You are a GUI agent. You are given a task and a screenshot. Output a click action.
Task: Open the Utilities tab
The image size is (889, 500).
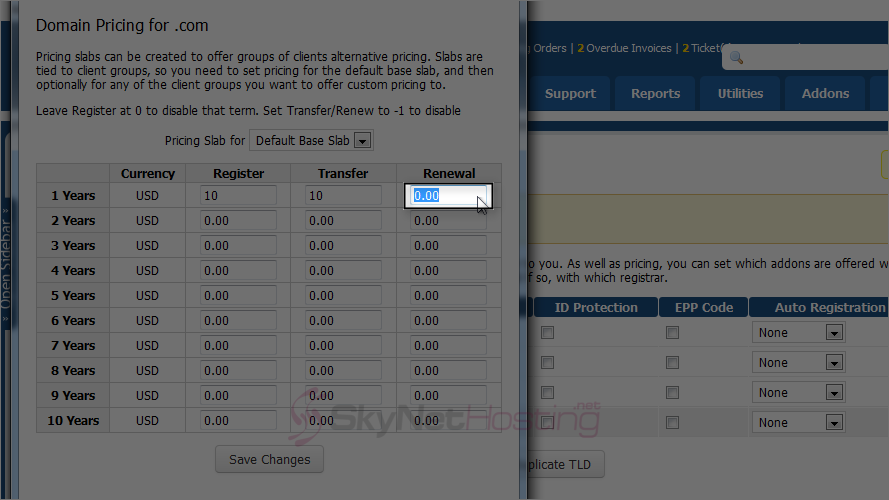tap(740, 94)
